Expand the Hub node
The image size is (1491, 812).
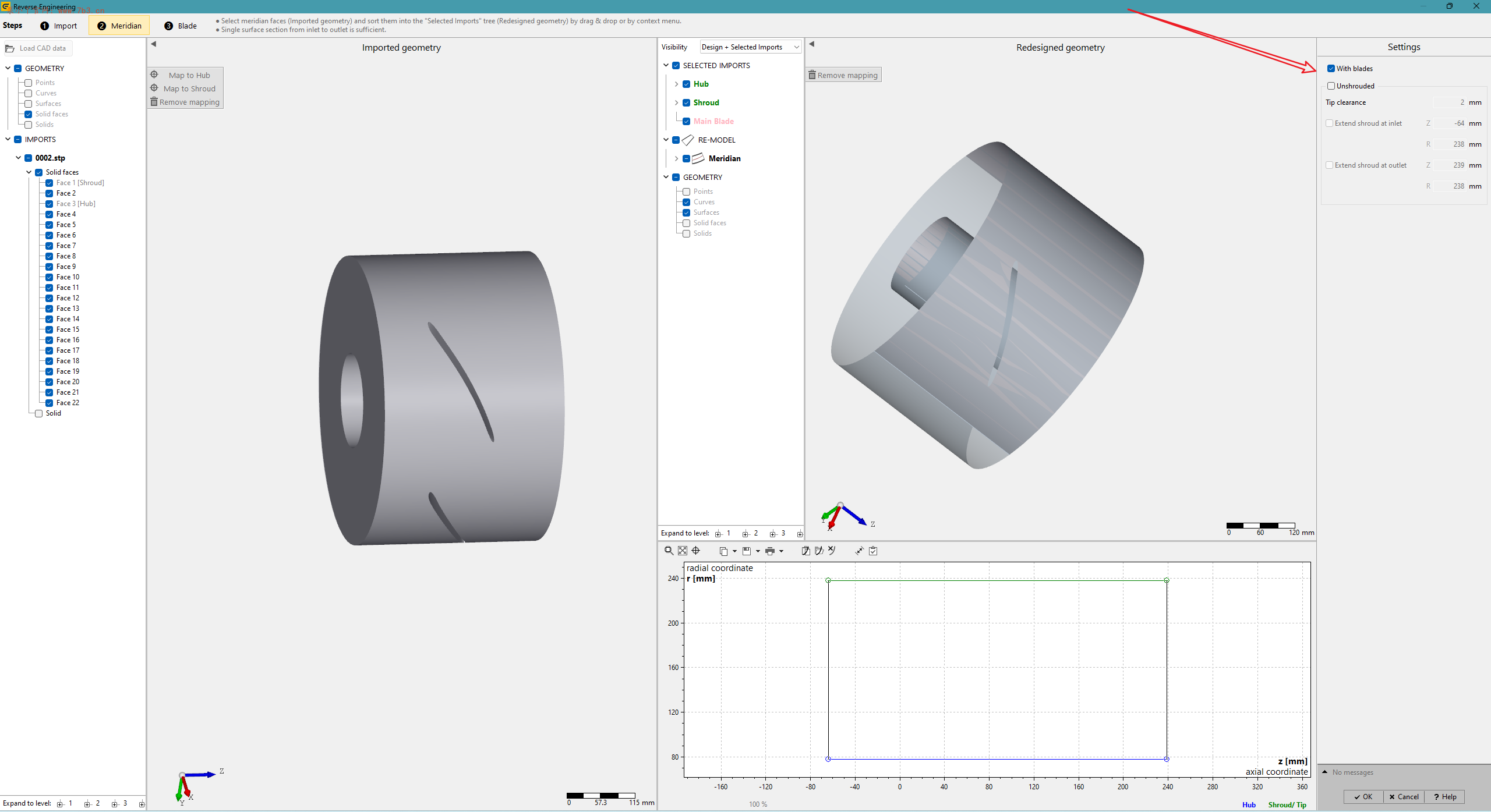point(676,84)
